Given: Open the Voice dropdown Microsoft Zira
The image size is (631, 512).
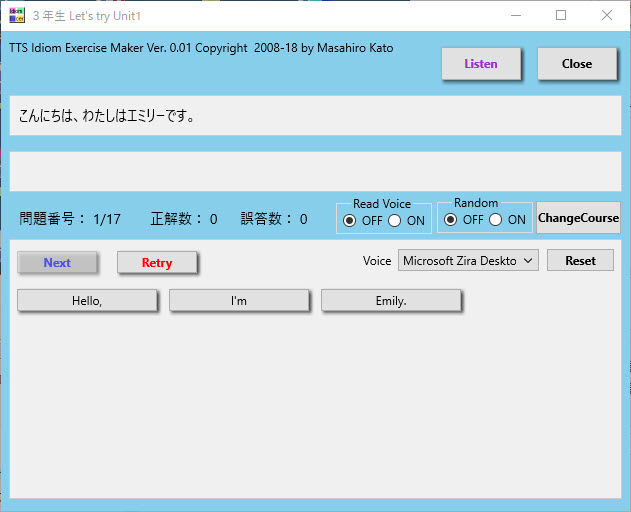Looking at the screenshot, I should pos(468,260).
